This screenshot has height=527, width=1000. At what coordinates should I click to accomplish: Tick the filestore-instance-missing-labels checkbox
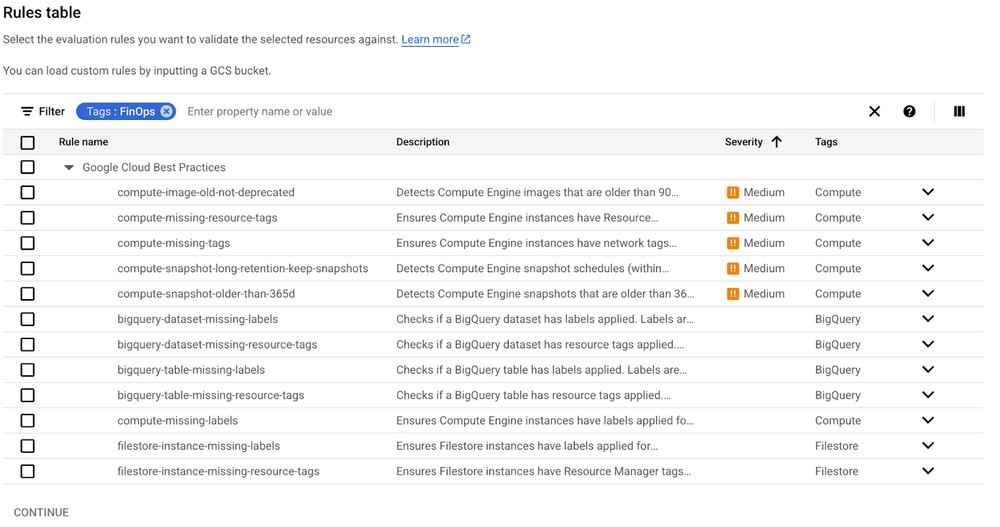28,446
